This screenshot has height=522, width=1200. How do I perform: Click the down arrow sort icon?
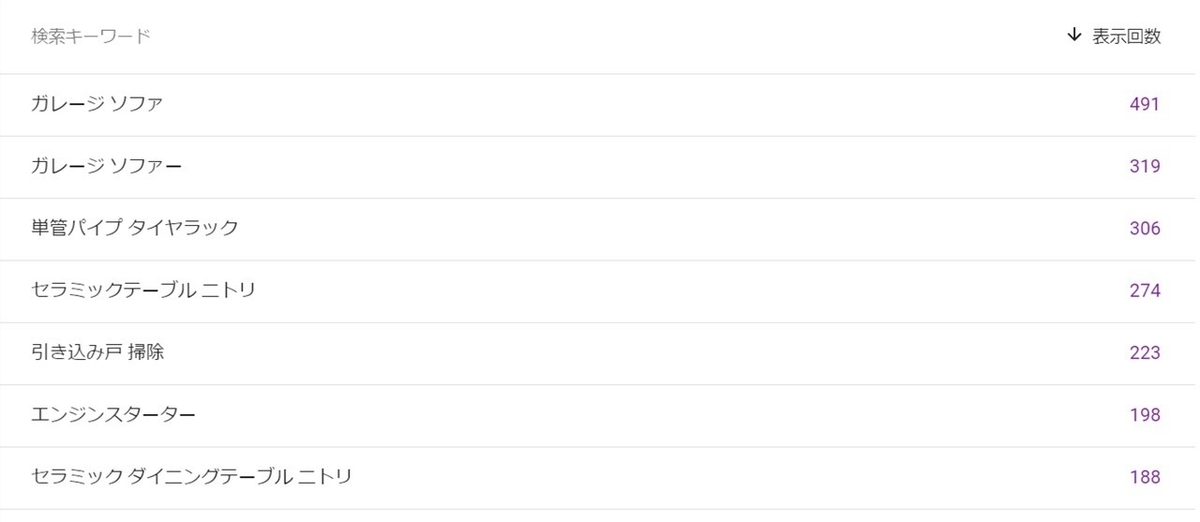pos(1075,35)
